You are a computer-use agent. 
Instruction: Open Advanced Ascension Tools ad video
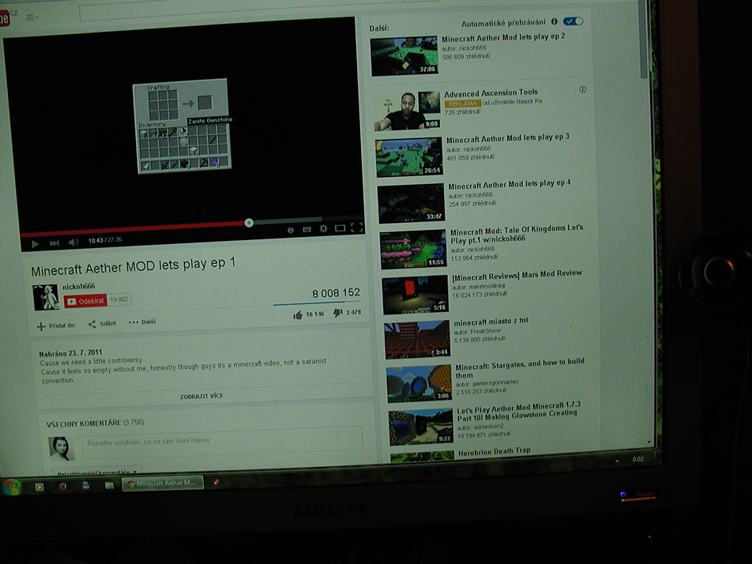[x=491, y=92]
